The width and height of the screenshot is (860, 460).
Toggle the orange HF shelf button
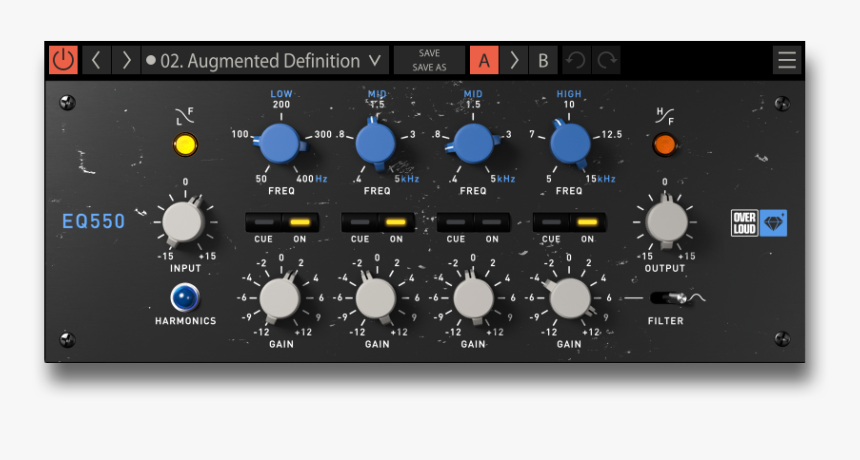pos(665,145)
